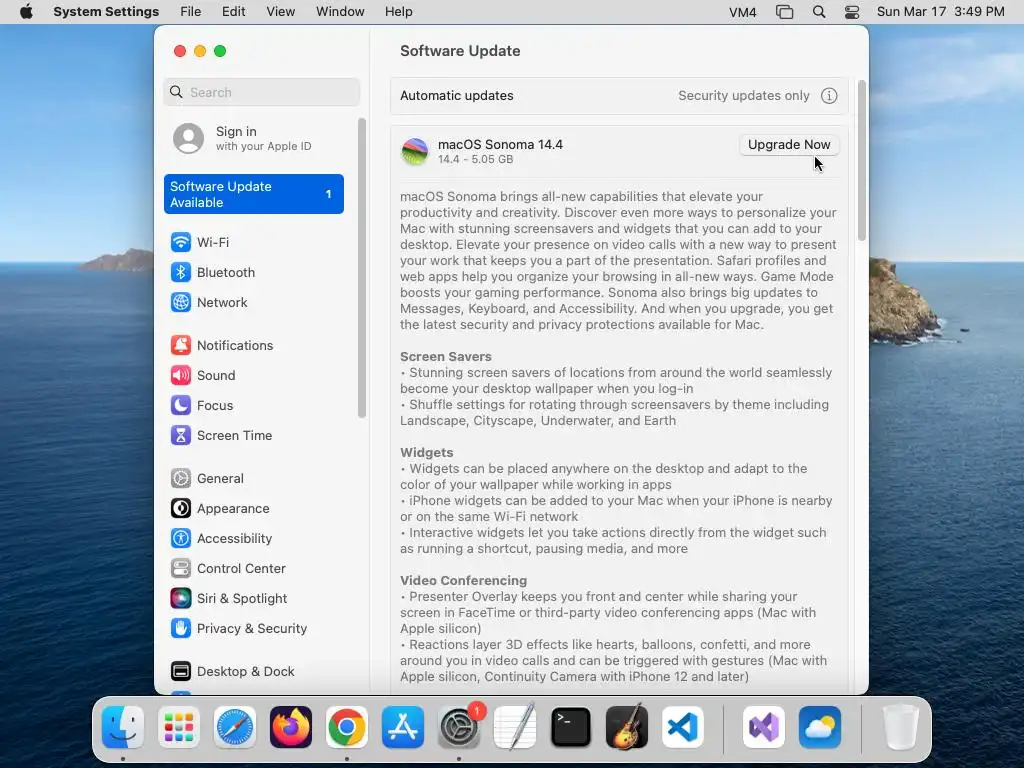Click the Software Update content scrollbar
This screenshot has height=768, width=1024.
pyautogui.click(x=861, y=161)
